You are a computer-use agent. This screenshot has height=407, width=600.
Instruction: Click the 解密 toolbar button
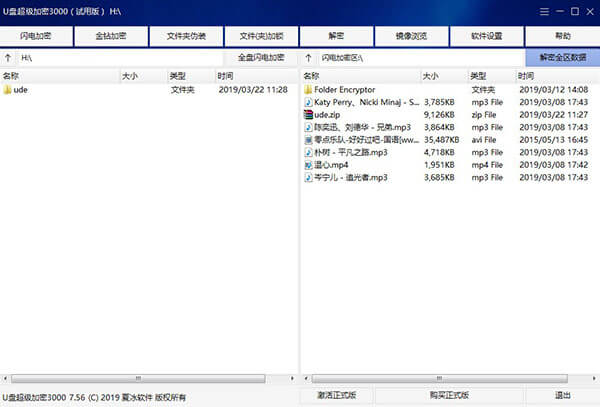(336, 36)
